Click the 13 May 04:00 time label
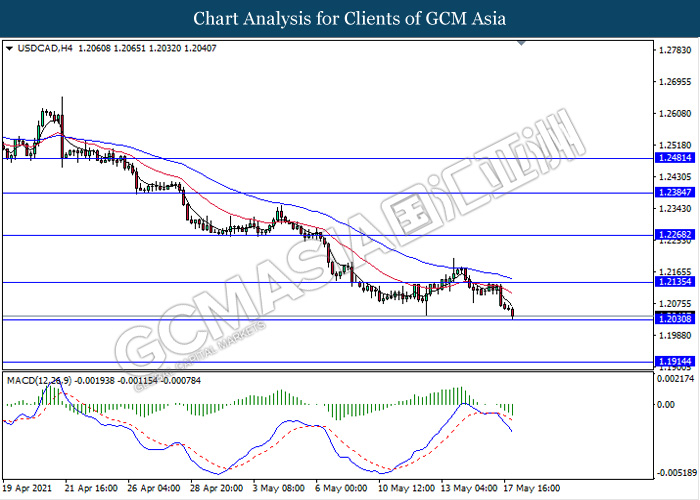 coord(469,488)
